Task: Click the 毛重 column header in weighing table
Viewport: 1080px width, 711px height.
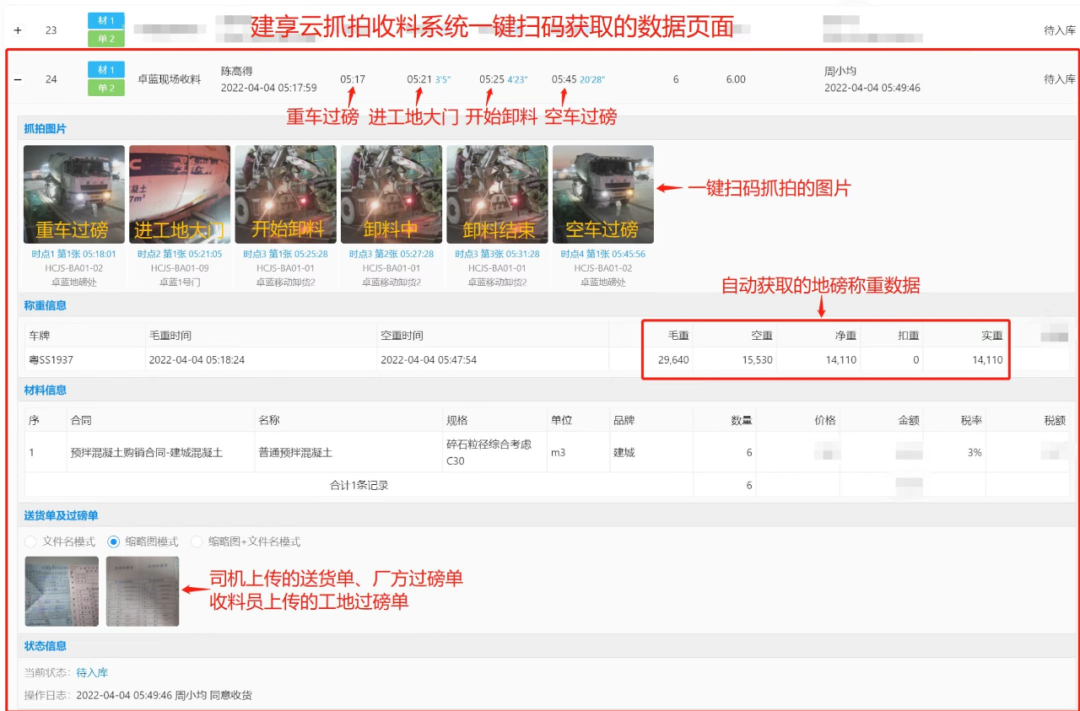Action: (677, 335)
